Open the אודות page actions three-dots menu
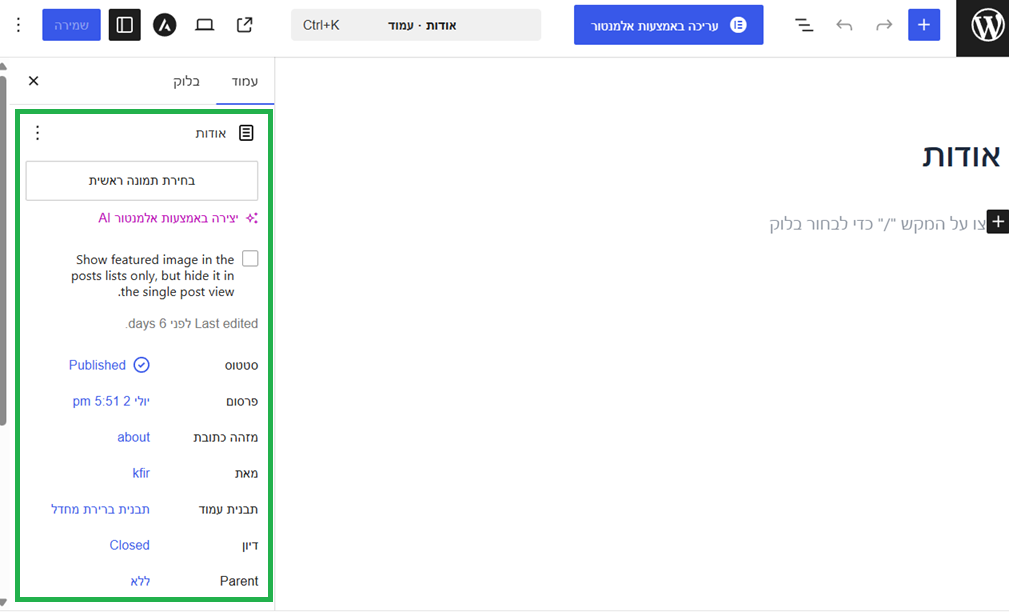The image size is (1009, 612). 37,133
